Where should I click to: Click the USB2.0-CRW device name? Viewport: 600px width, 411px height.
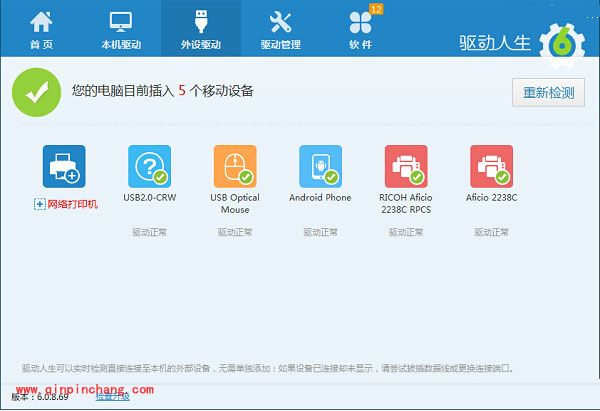click(150, 197)
